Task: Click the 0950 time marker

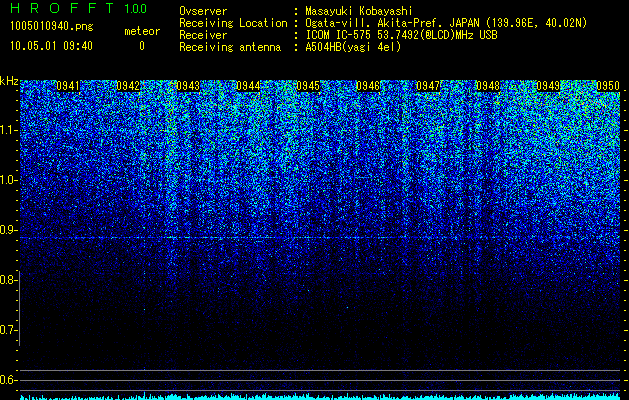Action: click(608, 86)
